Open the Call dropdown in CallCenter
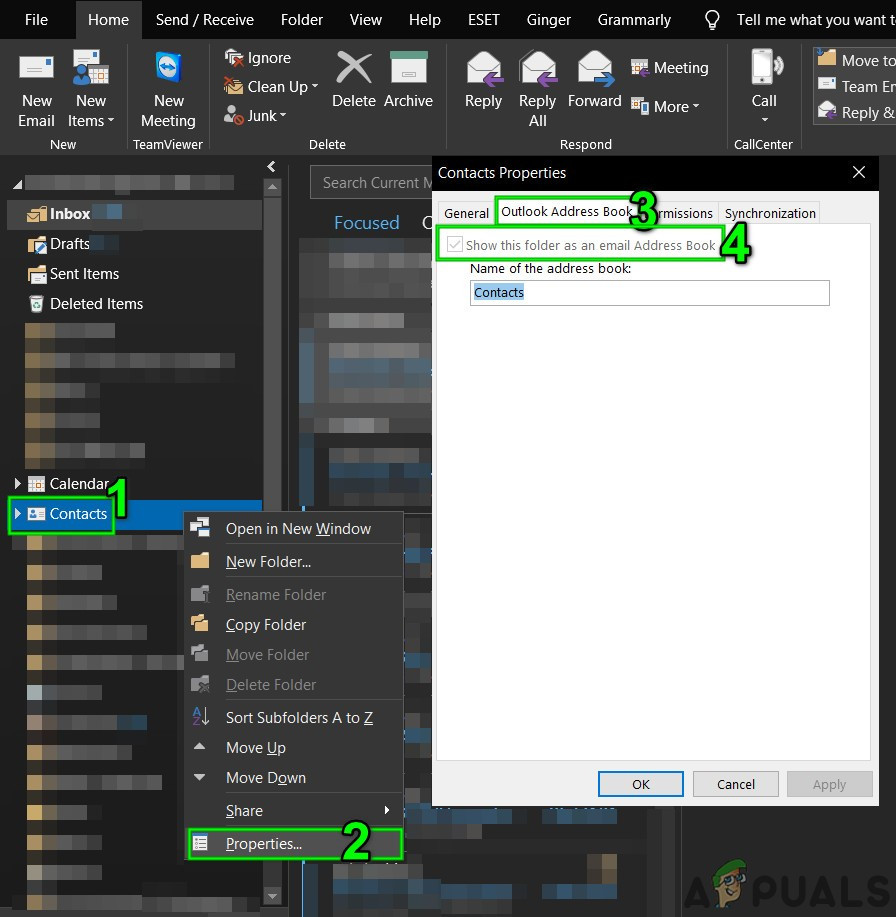 [x=764, y=88]
